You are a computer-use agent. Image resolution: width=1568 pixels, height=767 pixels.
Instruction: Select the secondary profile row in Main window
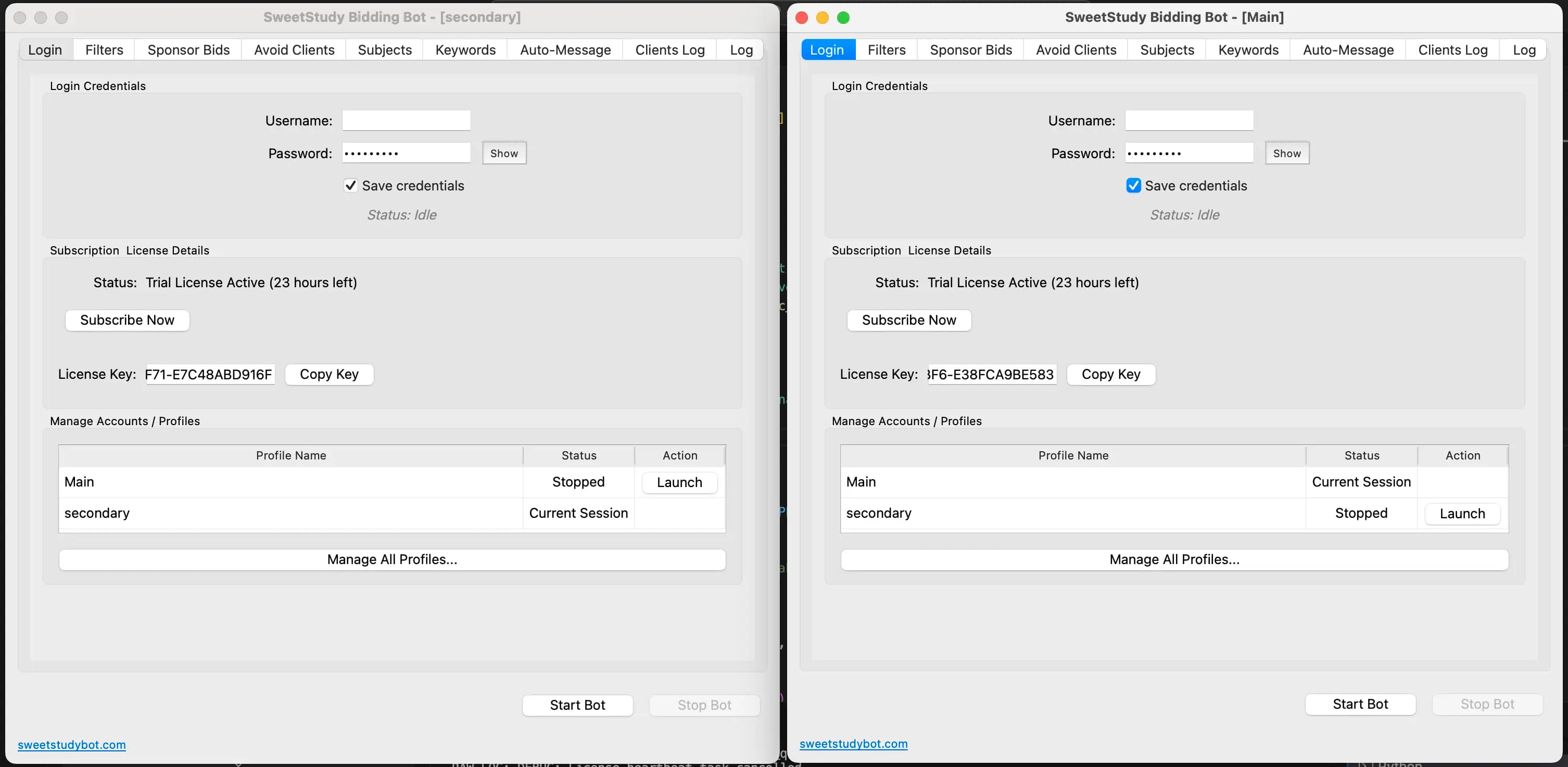pyautogui.click(x=1174, y=513)
